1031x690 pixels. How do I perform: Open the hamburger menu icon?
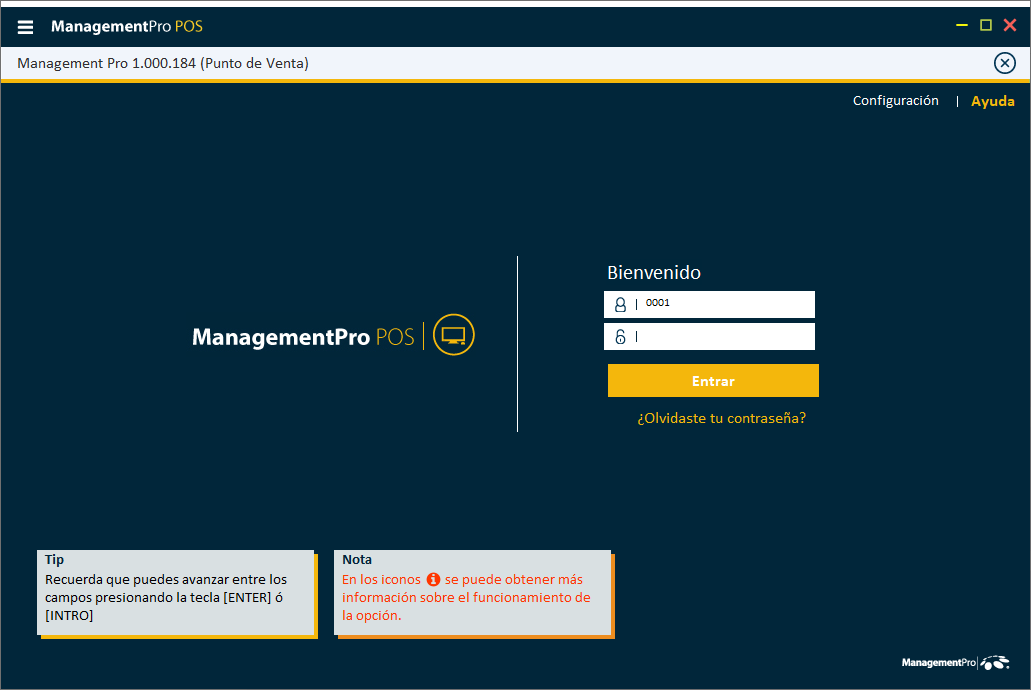[25, 27]
